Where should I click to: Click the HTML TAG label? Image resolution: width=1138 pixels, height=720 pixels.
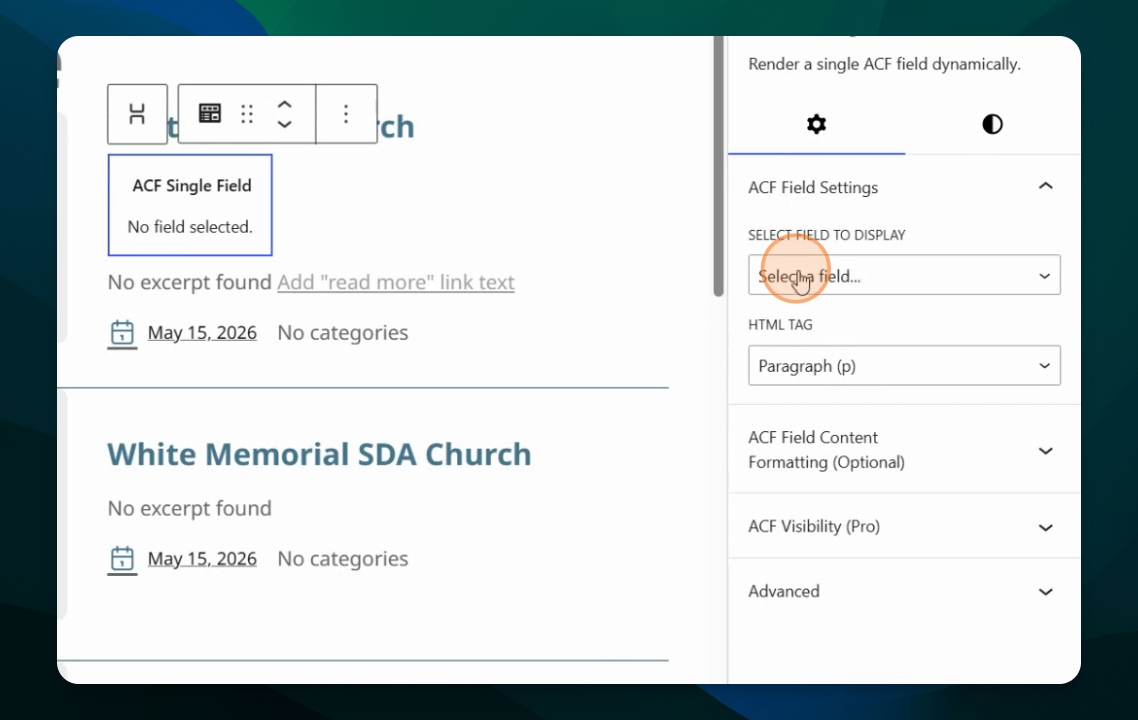pyautogui.click(x=780, y=324)
